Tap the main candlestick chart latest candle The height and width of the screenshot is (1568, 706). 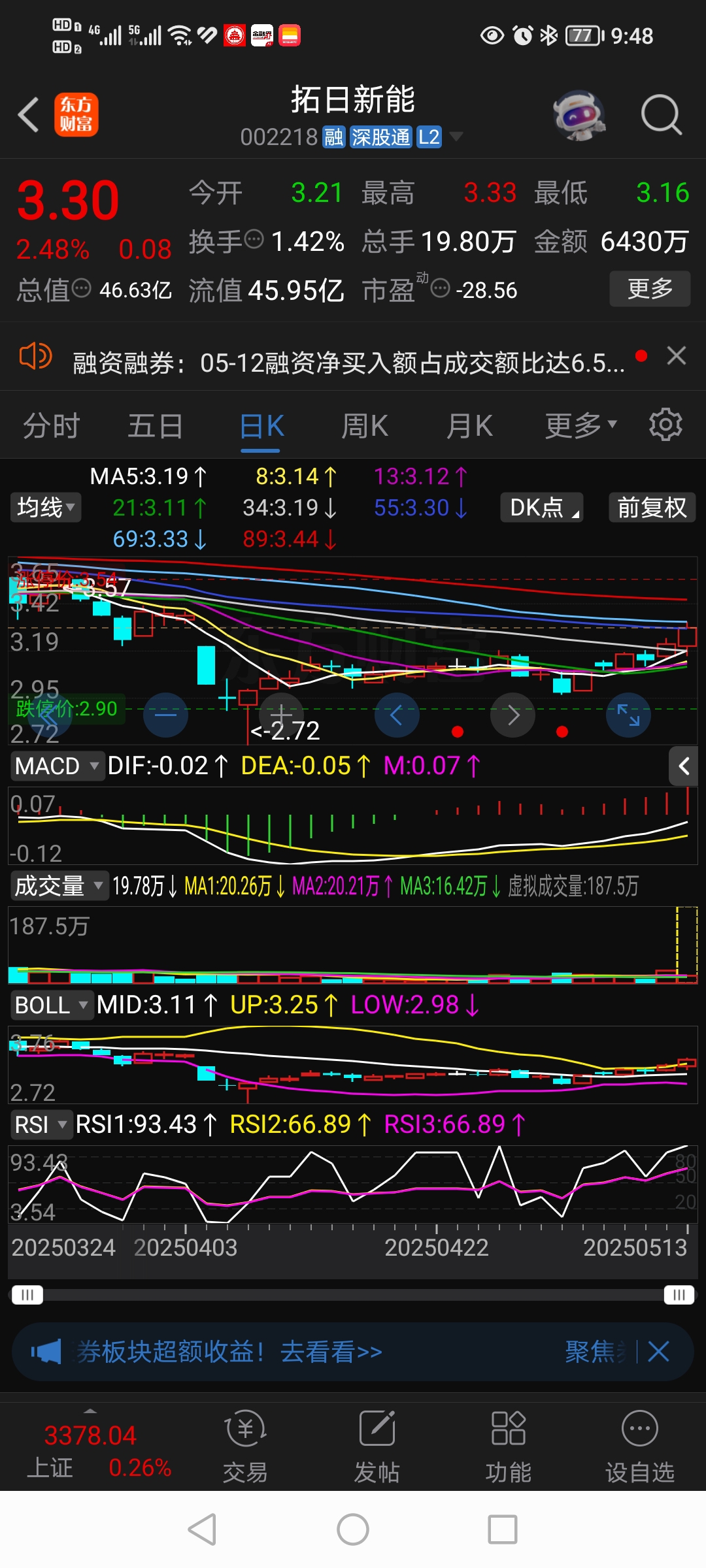(x=687, y=636)
